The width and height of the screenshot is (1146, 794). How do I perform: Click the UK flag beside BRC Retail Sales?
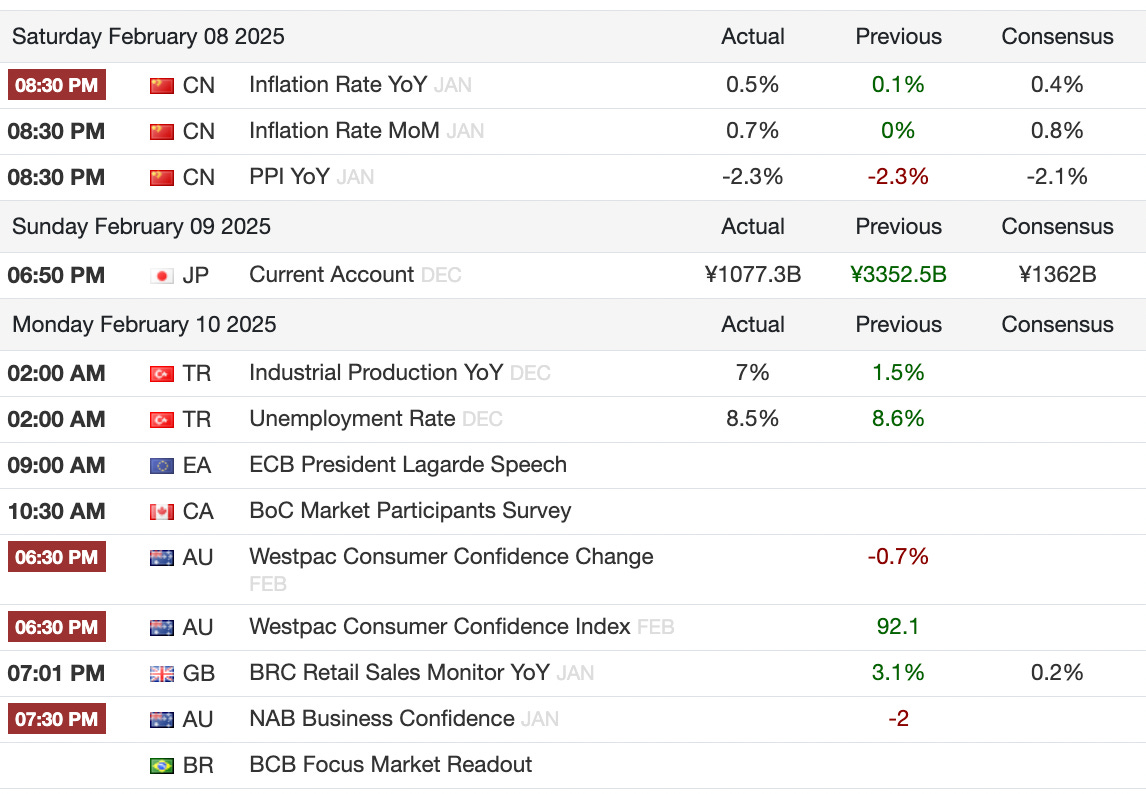point(161,673)
